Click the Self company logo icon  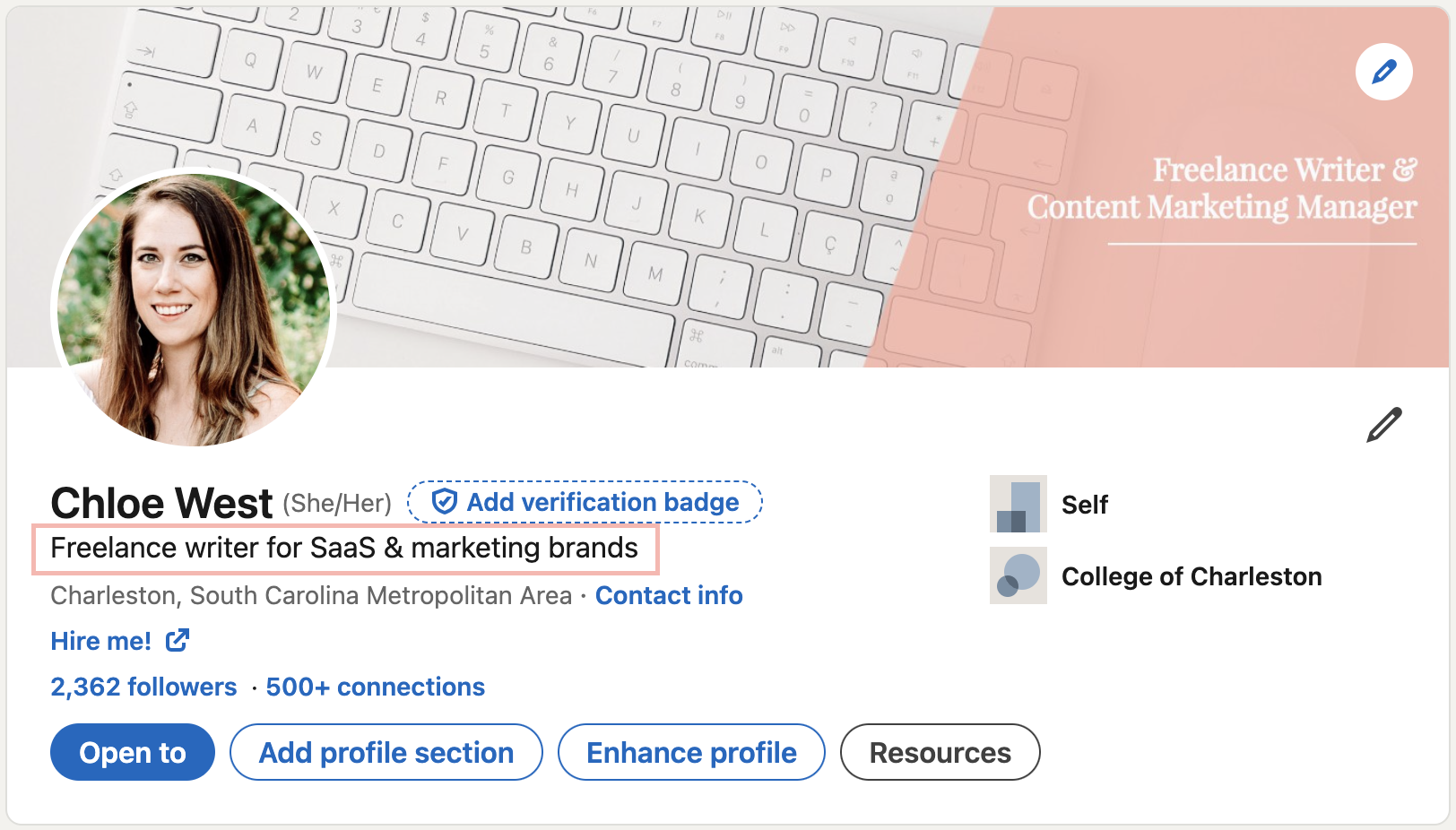pyautogui.click(x=1018, y=505)
